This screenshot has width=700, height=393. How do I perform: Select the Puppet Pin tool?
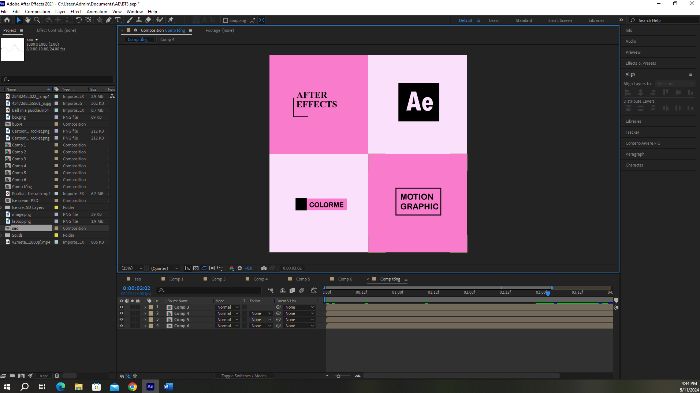coord(170,20)
